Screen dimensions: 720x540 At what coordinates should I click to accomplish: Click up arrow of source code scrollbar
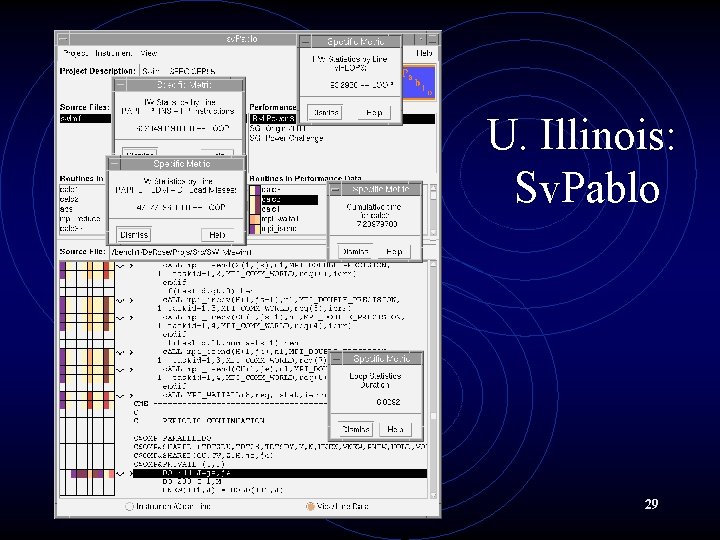433,264
